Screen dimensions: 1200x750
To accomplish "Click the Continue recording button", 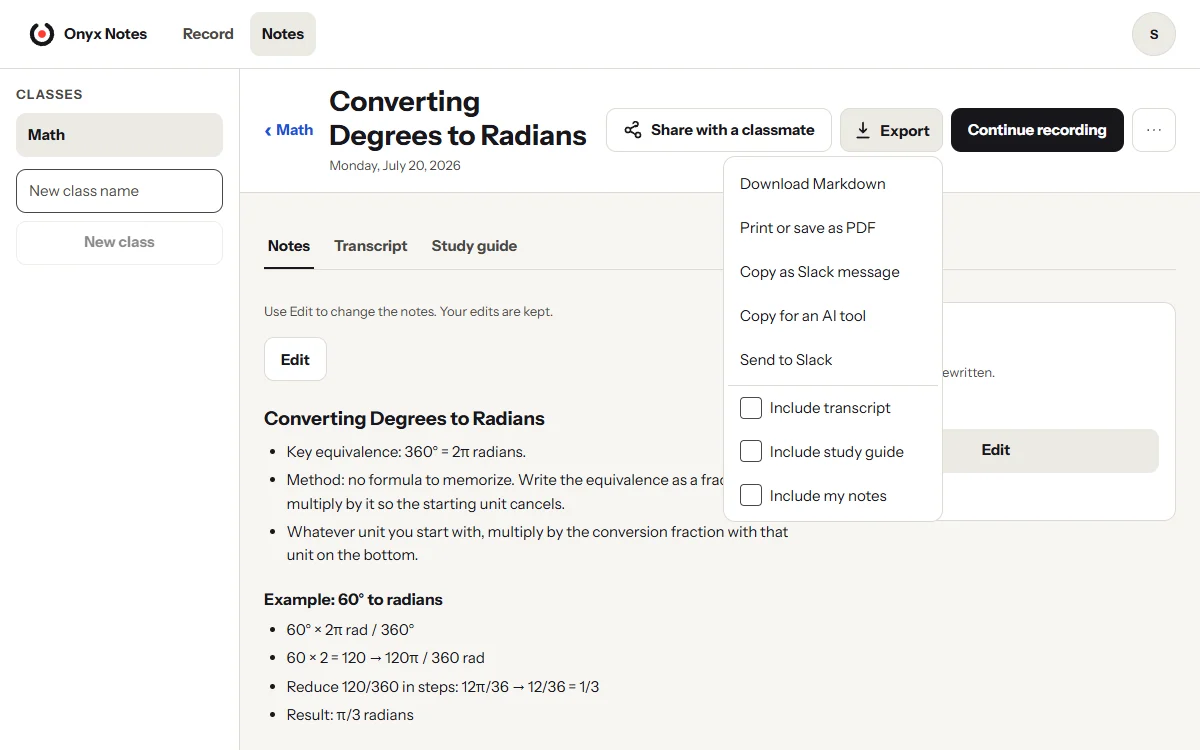I will [1037, 130].
